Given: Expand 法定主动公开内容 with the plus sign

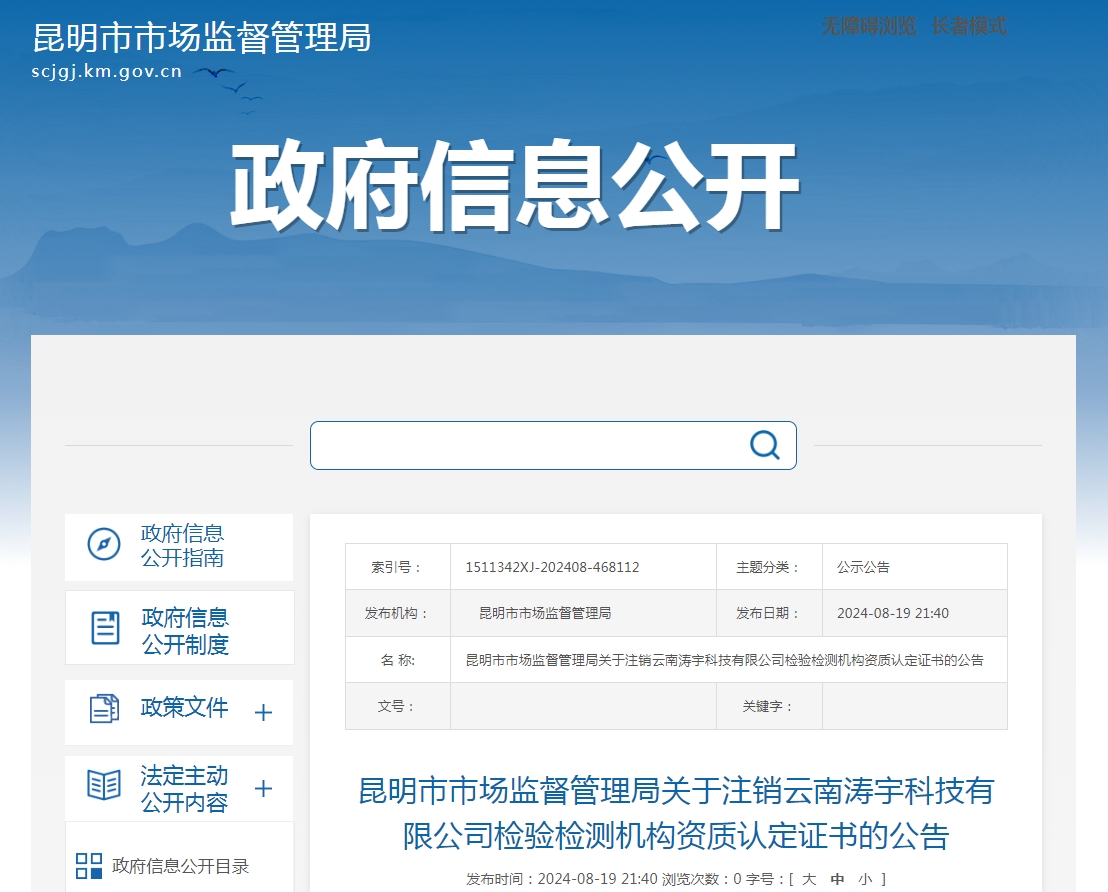Looking at the screenshot, I should click(x=263, y=789).
